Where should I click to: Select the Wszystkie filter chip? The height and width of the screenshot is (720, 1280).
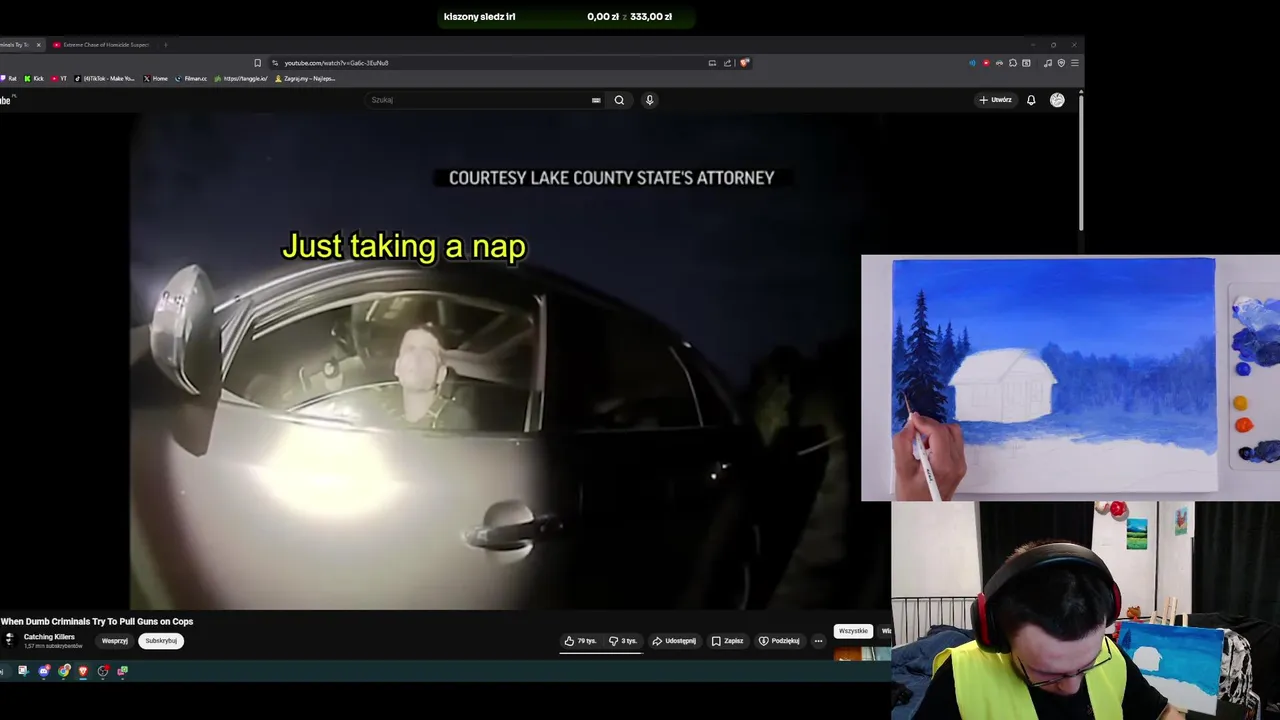click(853, 631)
